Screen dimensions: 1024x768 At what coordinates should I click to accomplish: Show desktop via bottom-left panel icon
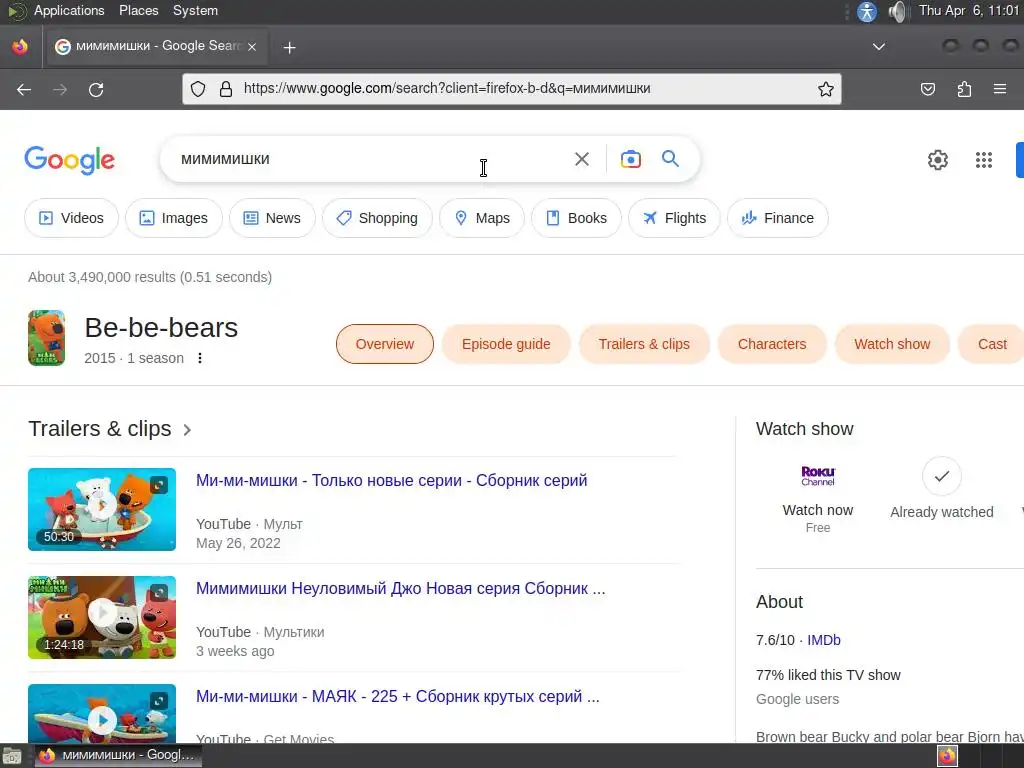(12, 756)
